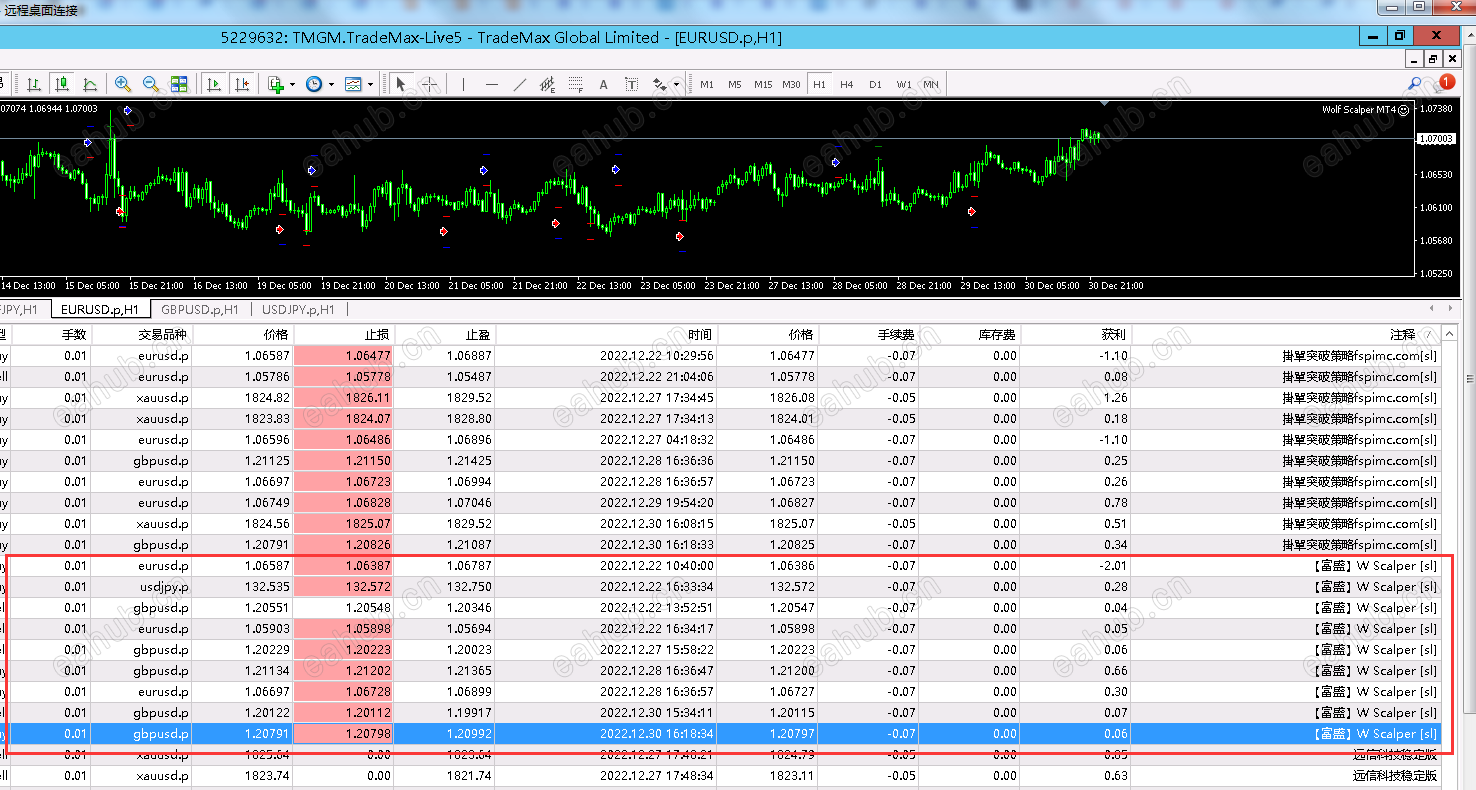Toggle chart shift from right edge
The height and width of the screenshot is (790, 1476).
point(241,84)
